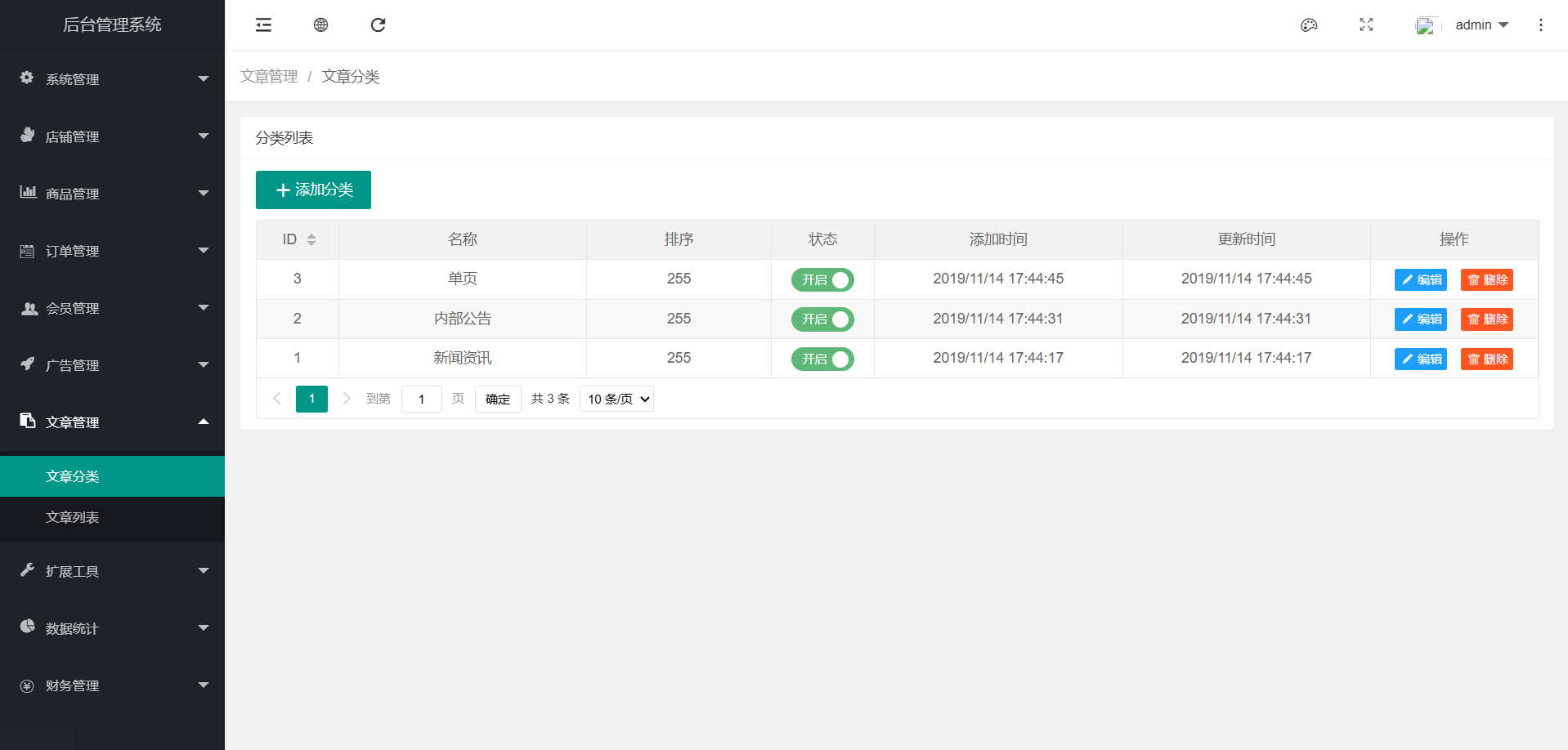Image resolution: width=1568 pixels, height=750 pixels.
Task: Toggle status switch for 内部公告 category
Action: [x=822, y=319]
